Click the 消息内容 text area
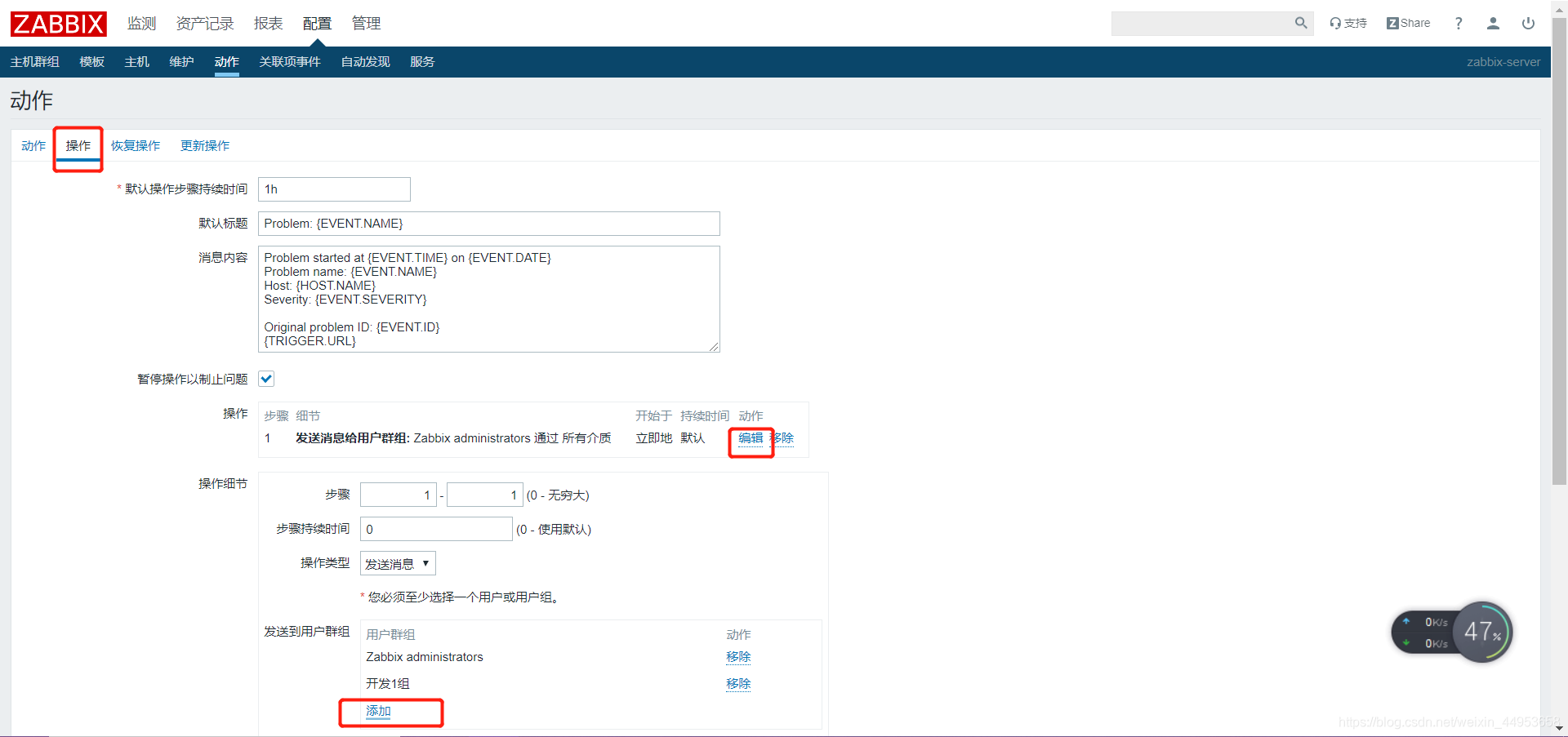Screen dimensions: 1568x737 coord(489,300)
